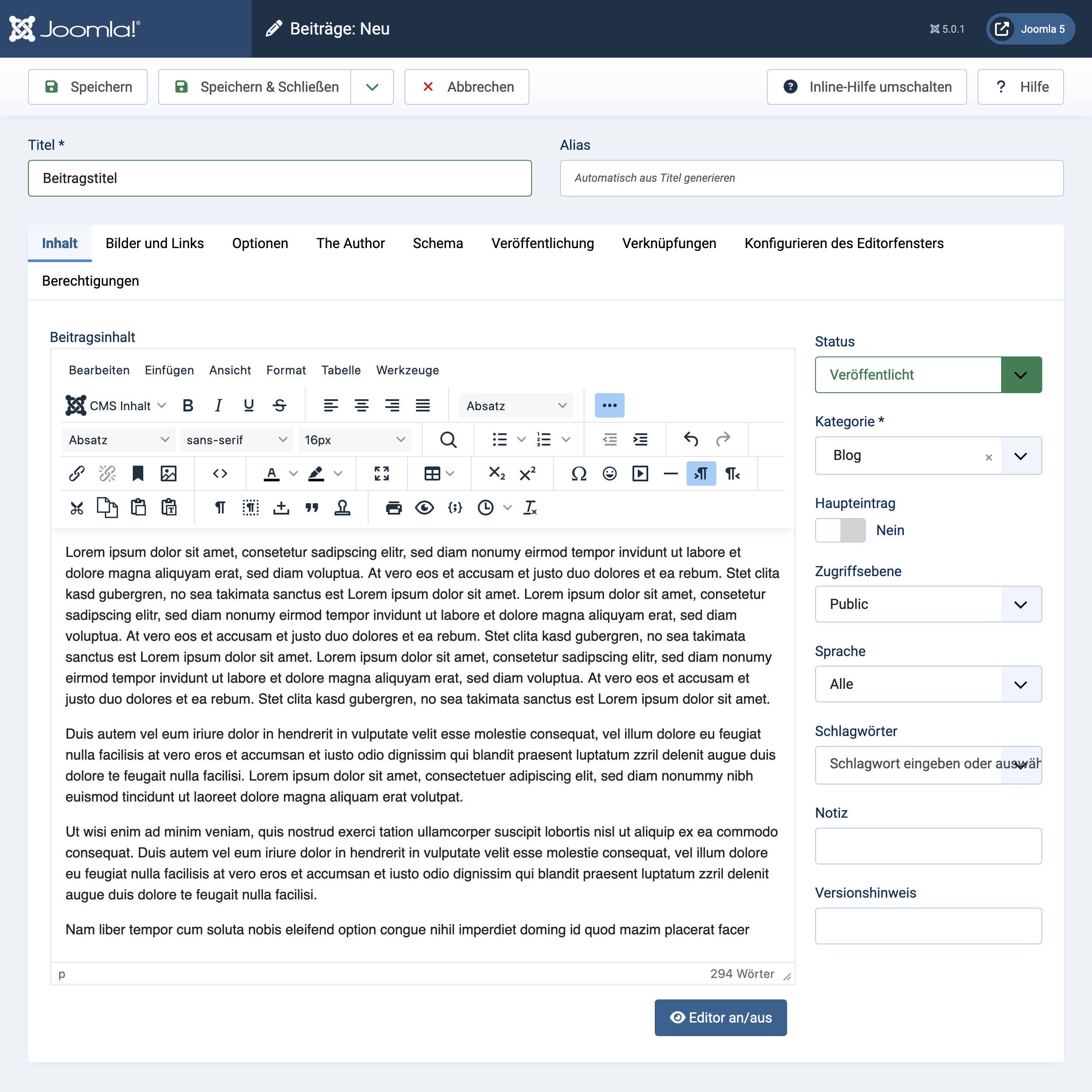The width and height of the screenshot is (1092, 1092).
Task: Print the article content
Action: click(394, 508)
